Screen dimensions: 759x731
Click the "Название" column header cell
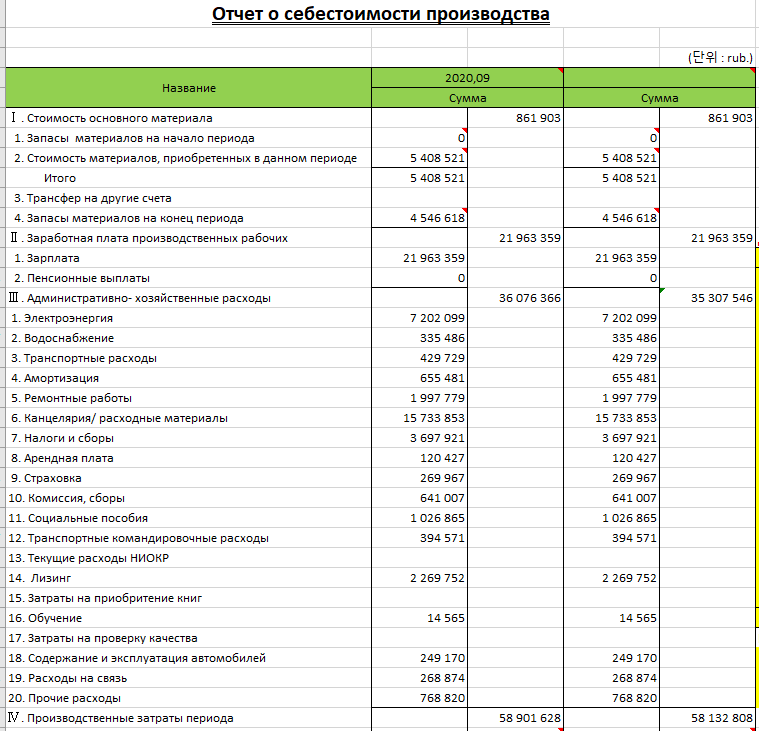tap(188, 88)
